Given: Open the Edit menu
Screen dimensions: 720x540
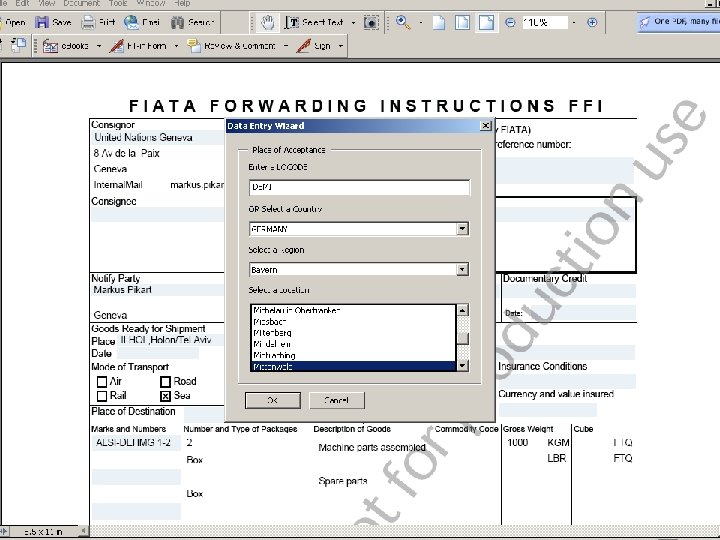Looking at the screenshot, I should click(x=22, y=3).
